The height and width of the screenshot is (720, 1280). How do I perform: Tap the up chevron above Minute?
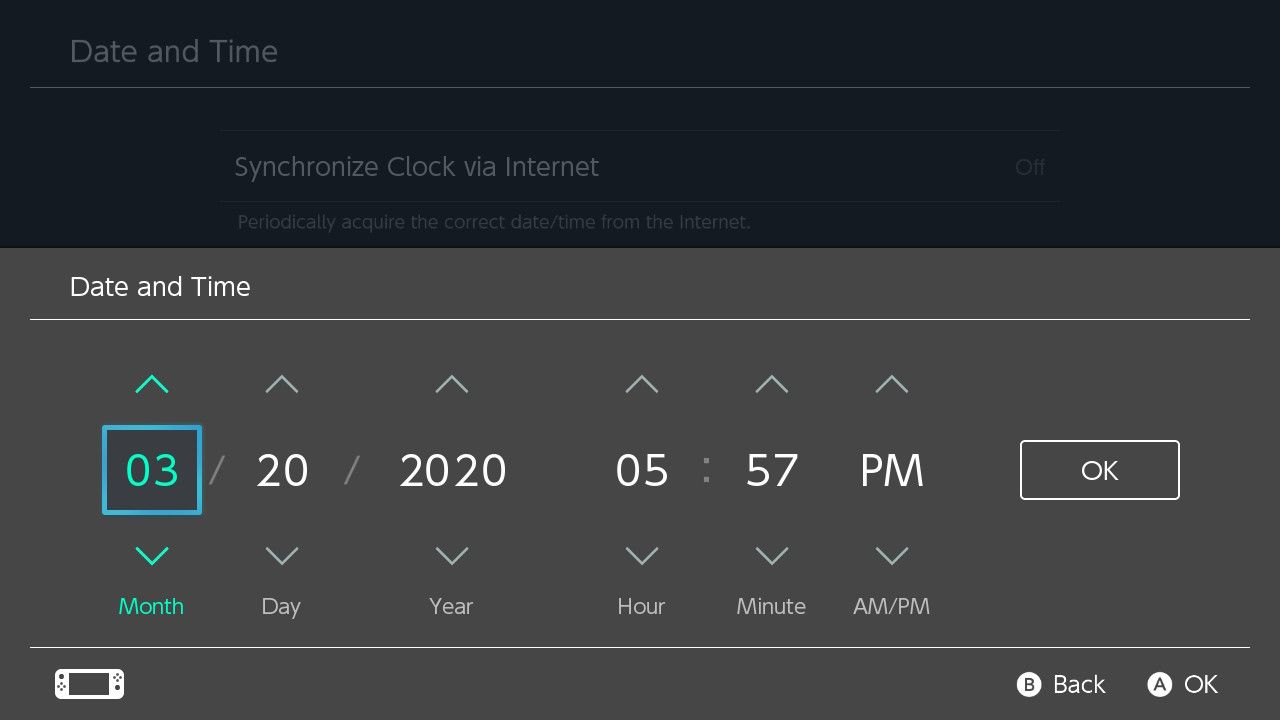click(772, 384)
